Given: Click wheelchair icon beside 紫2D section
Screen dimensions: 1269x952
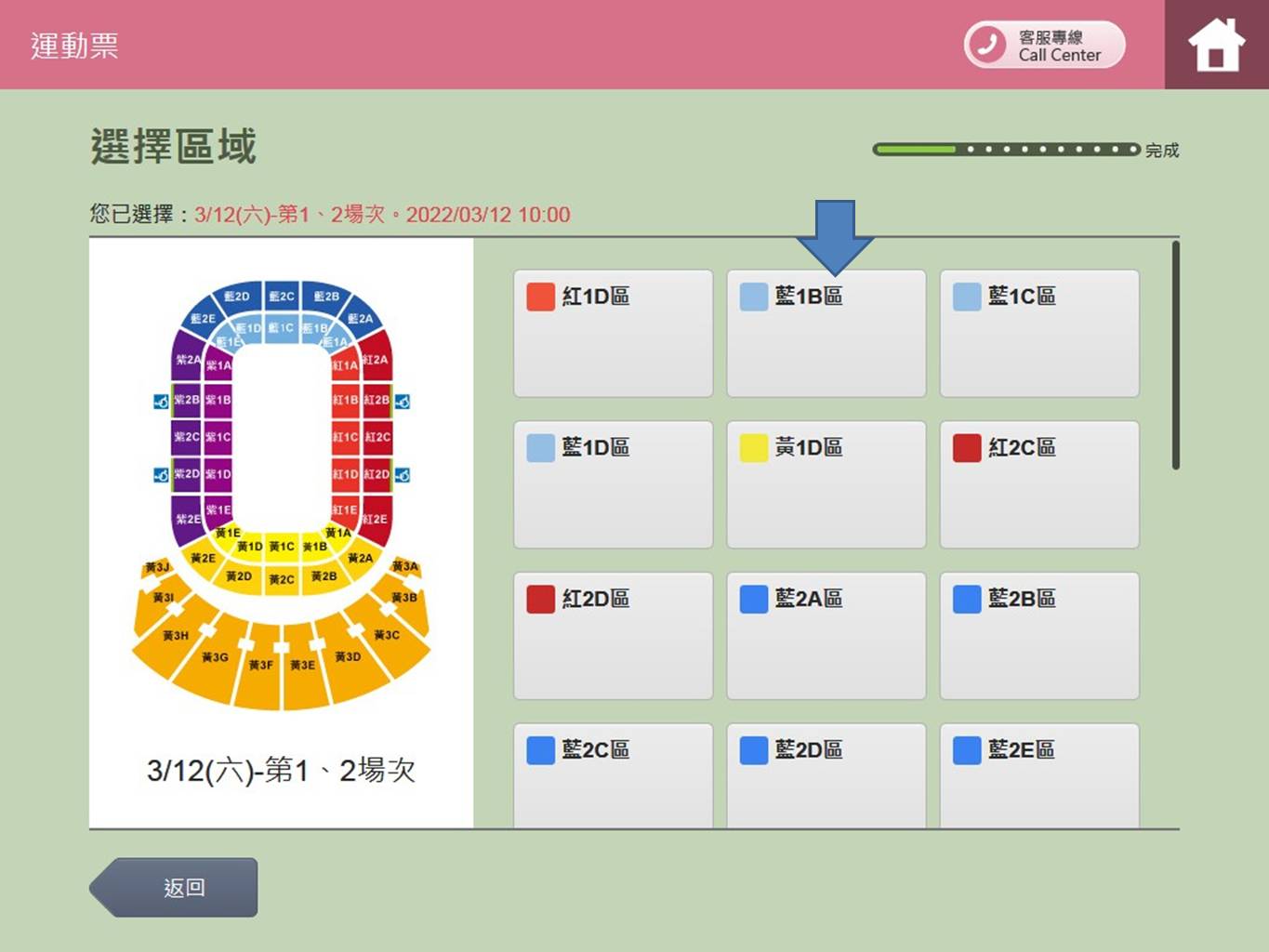Looking at the screenshot, I should tap(161, 475).
